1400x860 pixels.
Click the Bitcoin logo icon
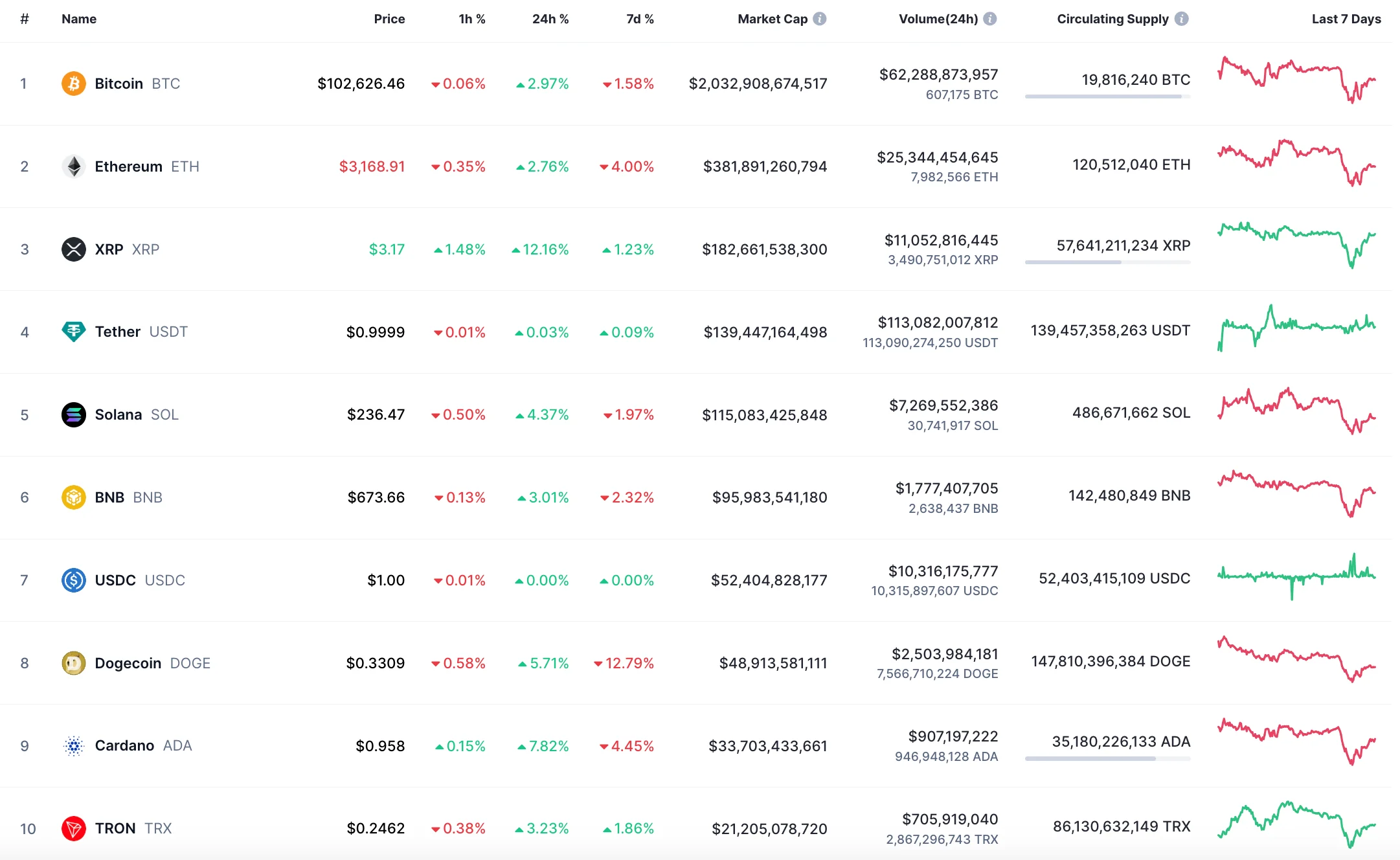(73, 84)
